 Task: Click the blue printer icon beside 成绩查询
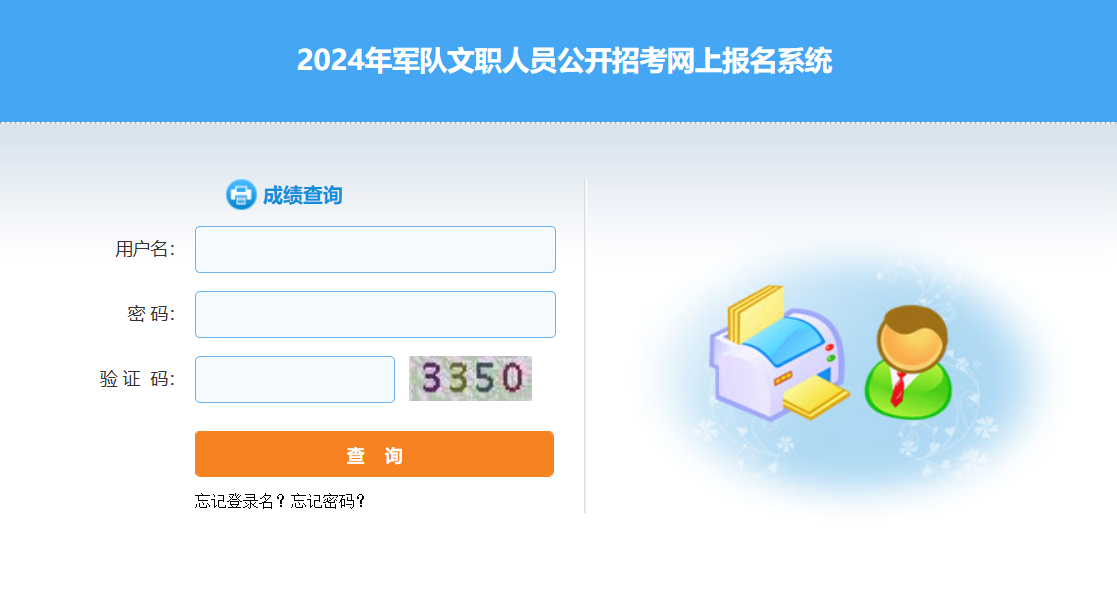tap(241, 195)
